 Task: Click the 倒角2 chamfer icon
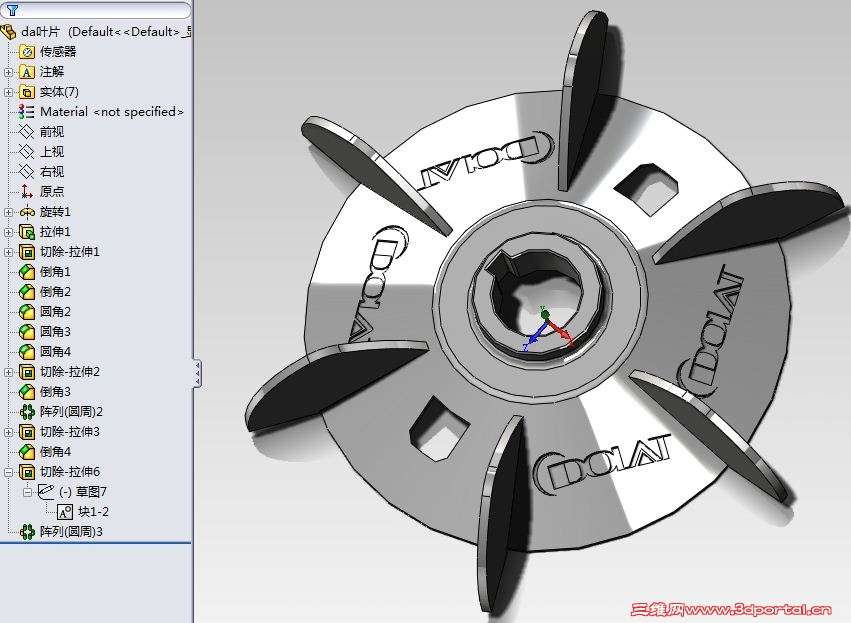27,292
